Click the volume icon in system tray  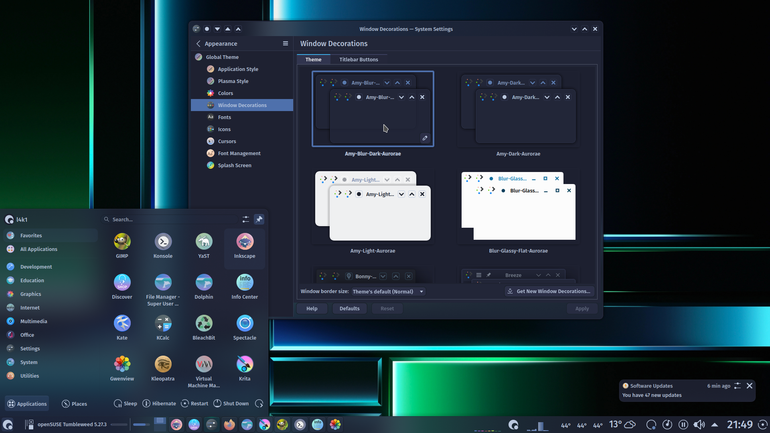click(699, 424)
